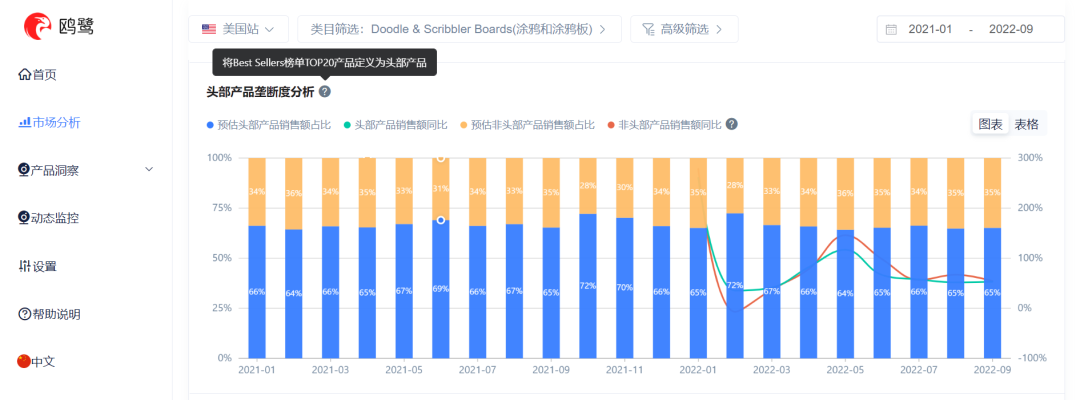Click help icon beside 头部产品垄断度分析
This screenshot has height=400, width=1080.
(324, 91)
